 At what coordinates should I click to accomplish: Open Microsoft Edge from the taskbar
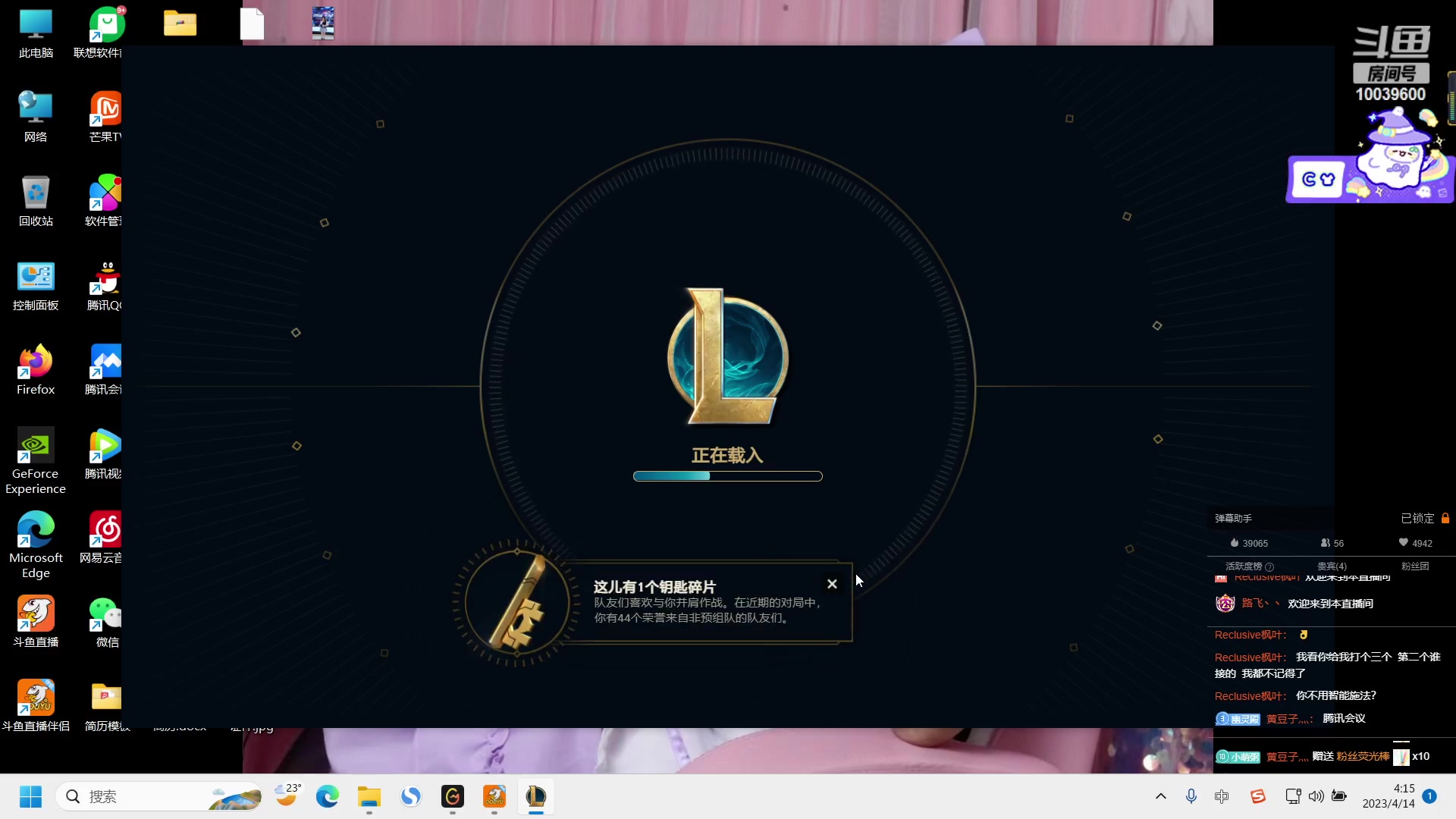(x=328, y=796)
